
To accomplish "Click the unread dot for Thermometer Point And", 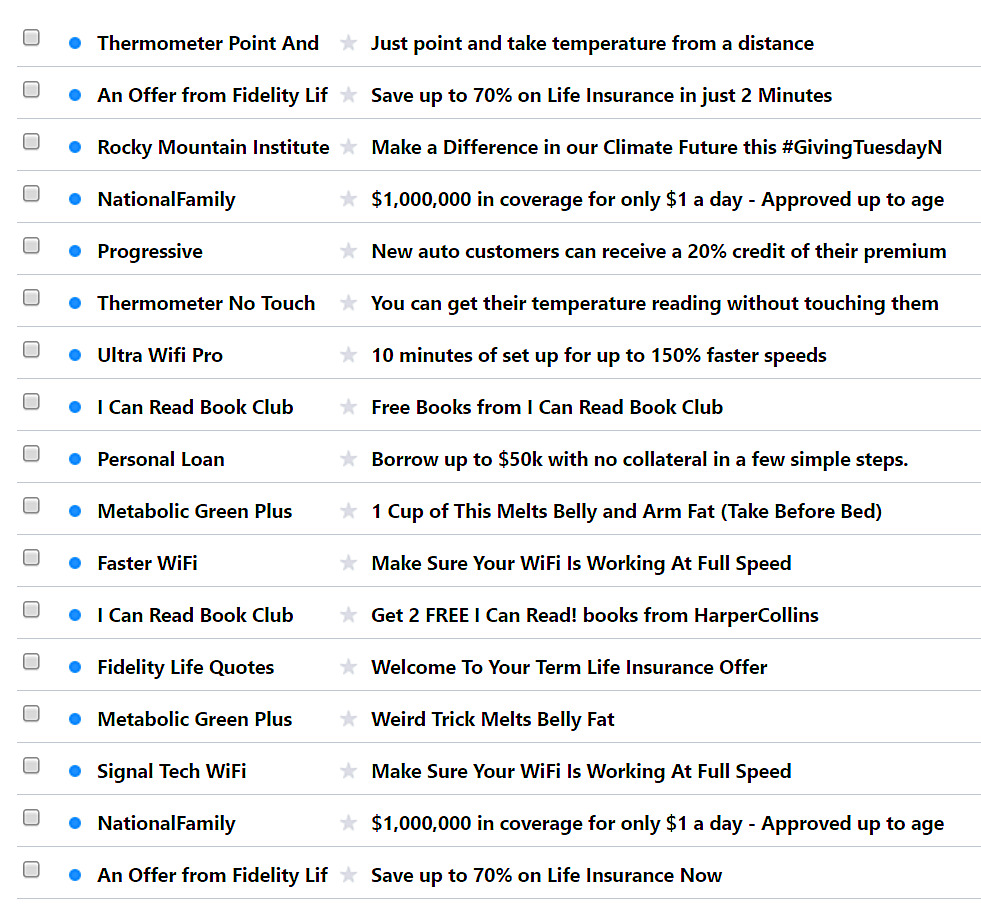I will tap(75, 43).
